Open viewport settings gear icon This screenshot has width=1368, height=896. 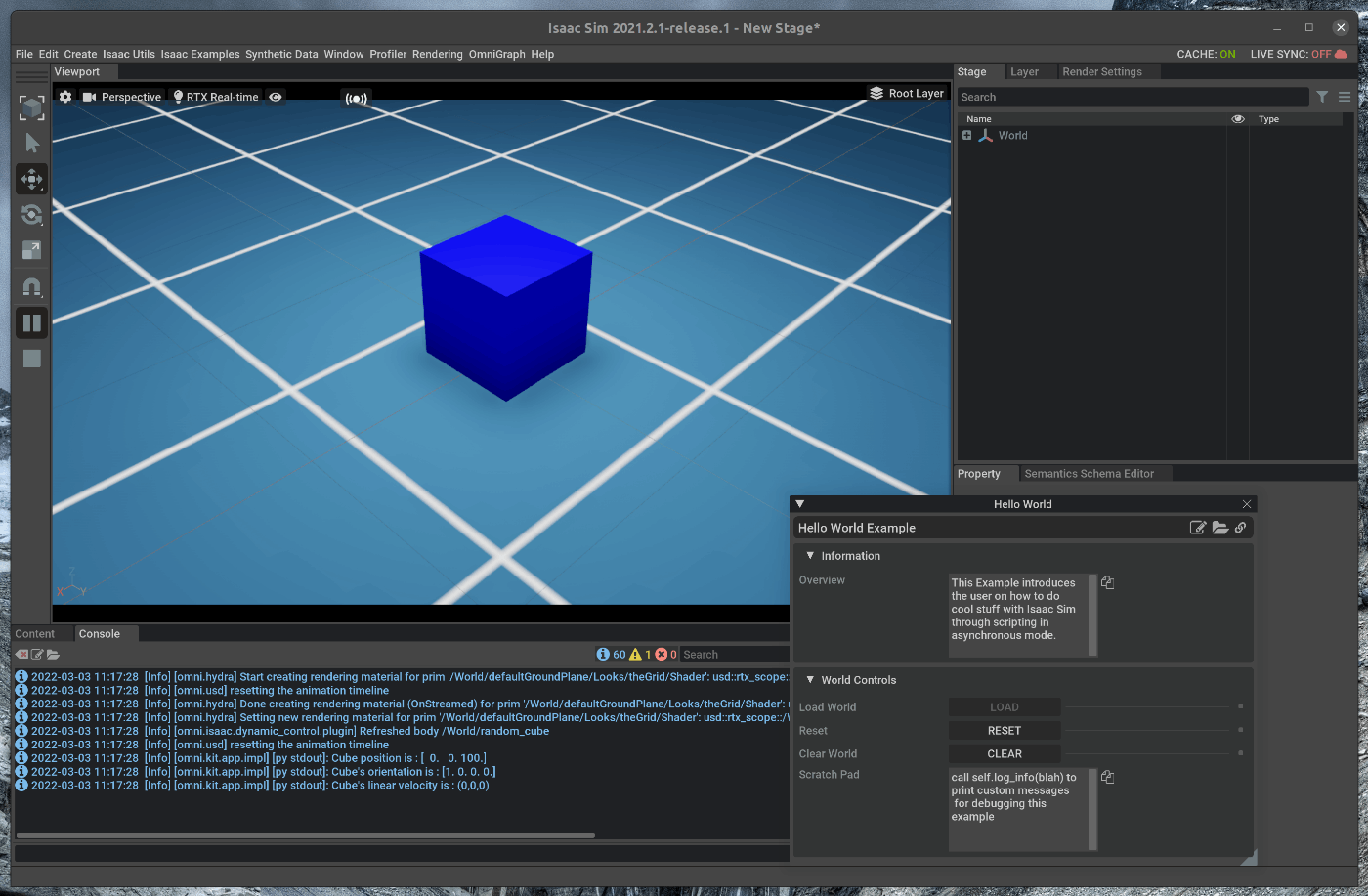click(x=65, y=97)
